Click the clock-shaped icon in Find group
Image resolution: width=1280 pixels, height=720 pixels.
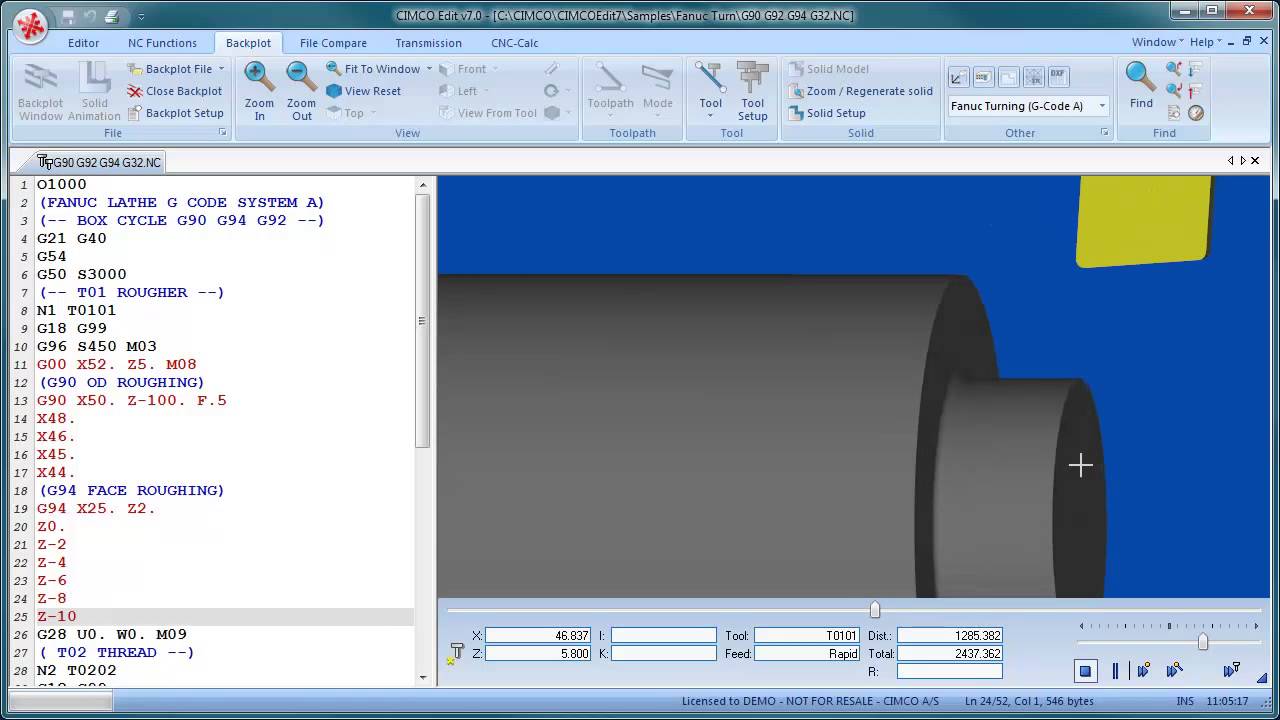point(1196,113)
